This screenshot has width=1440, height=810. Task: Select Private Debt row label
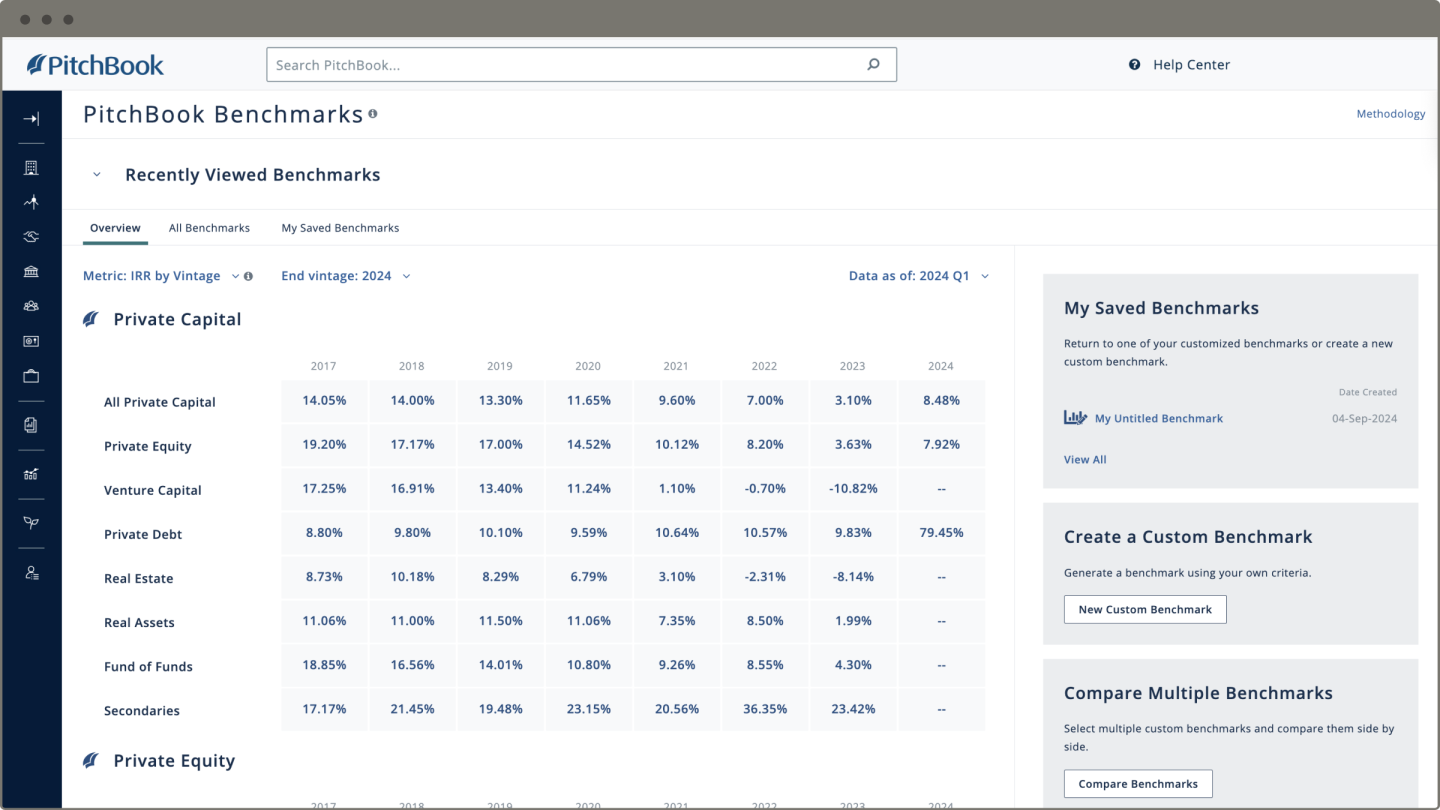point(143,534)
